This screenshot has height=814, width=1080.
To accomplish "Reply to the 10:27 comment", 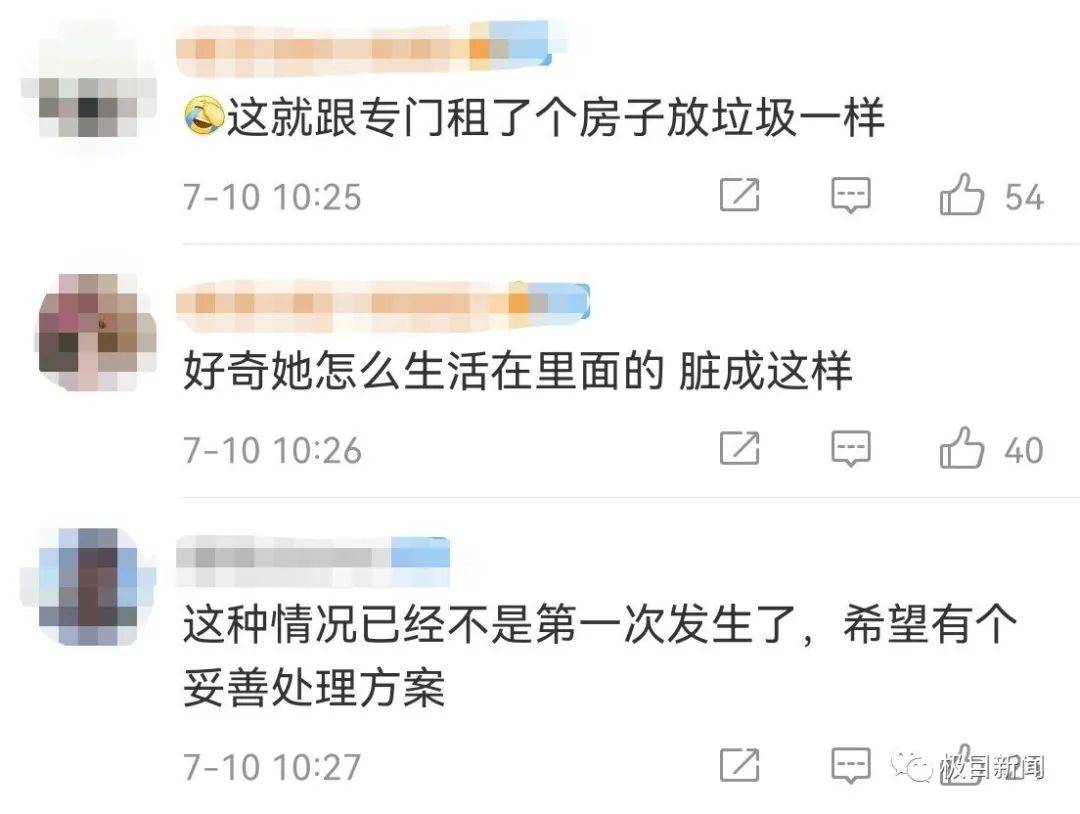I will pyautogui.click(x=851, y=766).
